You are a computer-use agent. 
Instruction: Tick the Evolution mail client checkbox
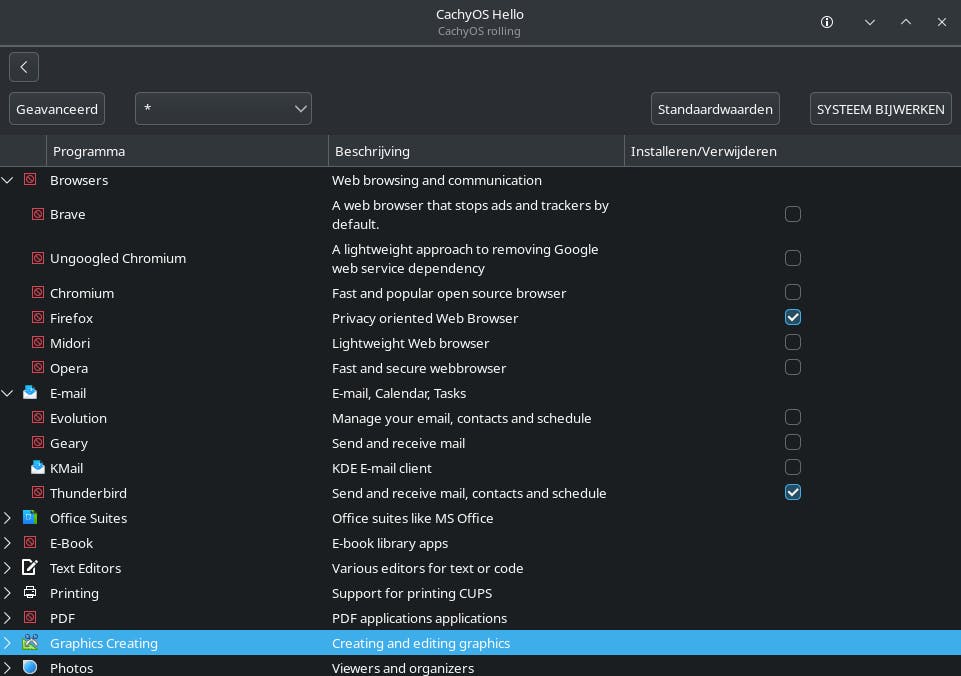click(793, 418)
